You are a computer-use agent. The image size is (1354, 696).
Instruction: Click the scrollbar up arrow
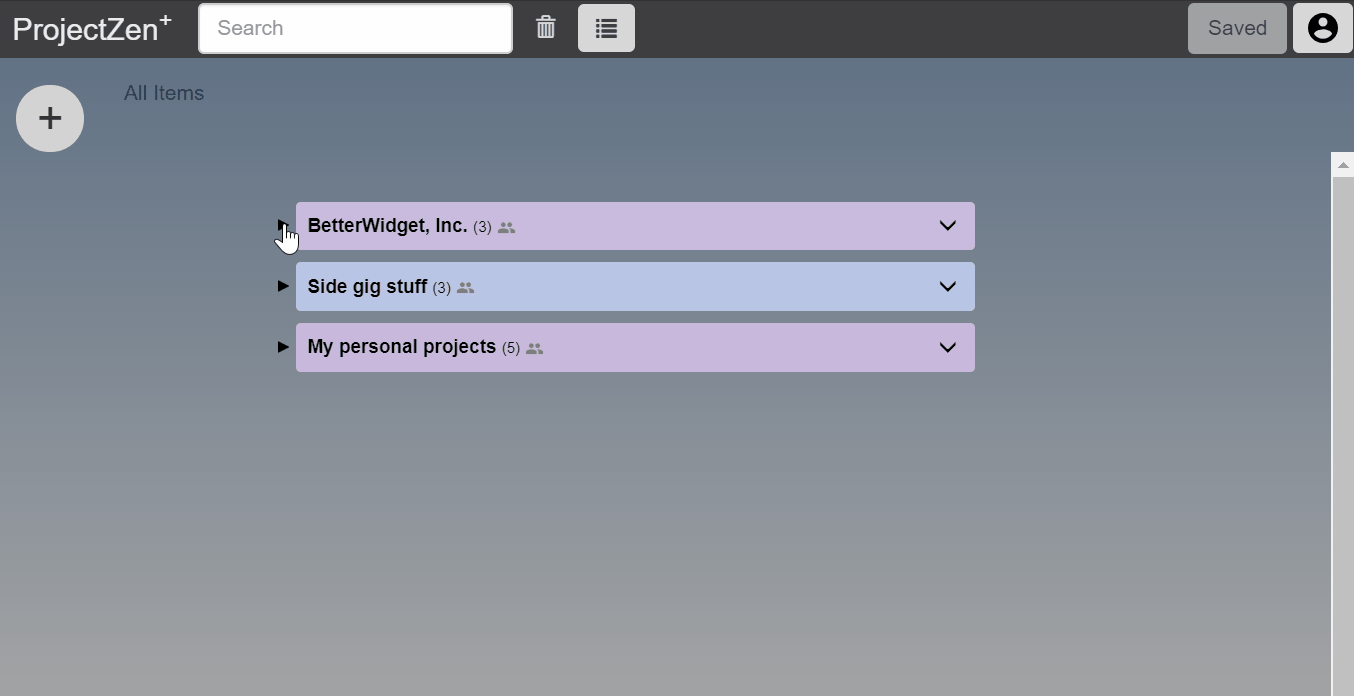[1343, 165]
